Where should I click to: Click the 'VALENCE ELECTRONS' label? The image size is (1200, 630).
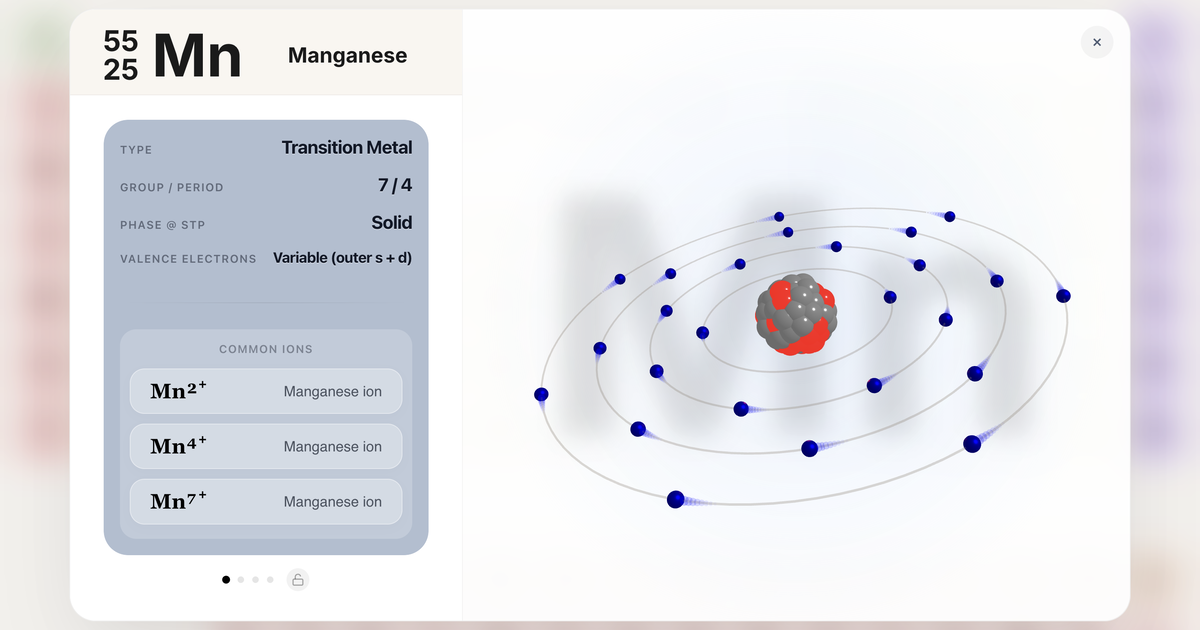(188, 259)
